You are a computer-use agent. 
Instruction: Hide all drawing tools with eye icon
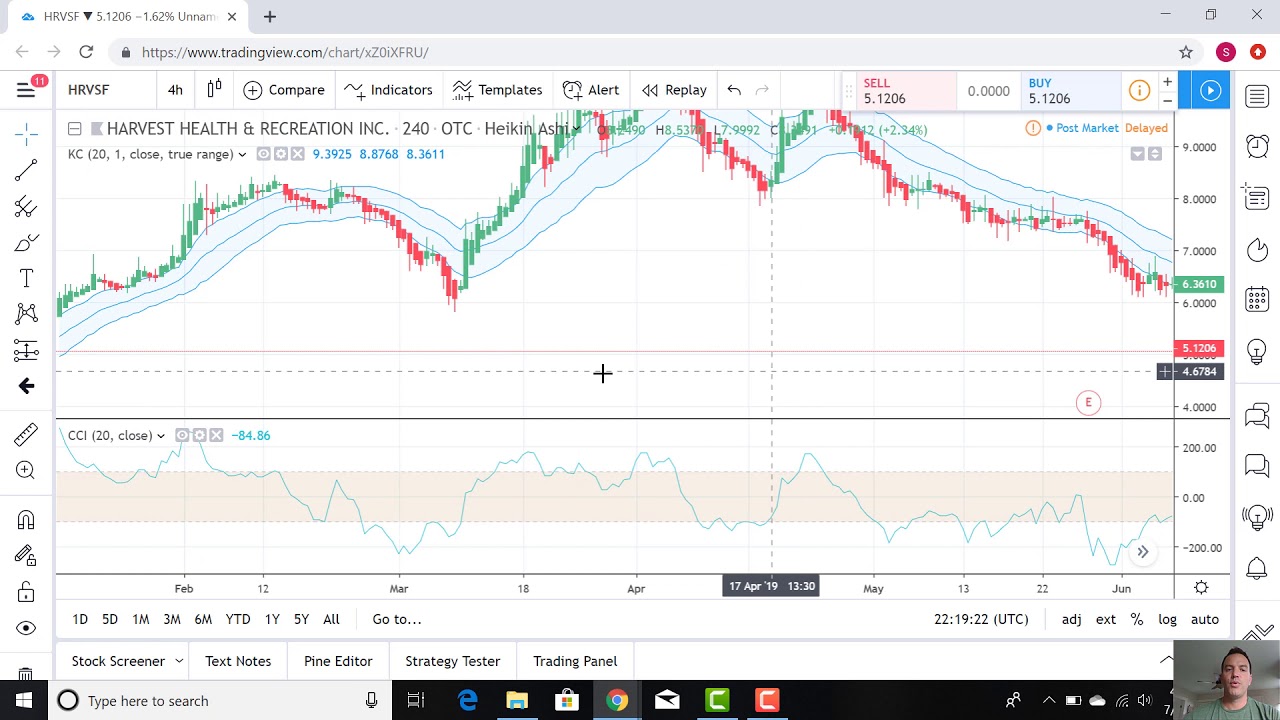tap(26, 628)
